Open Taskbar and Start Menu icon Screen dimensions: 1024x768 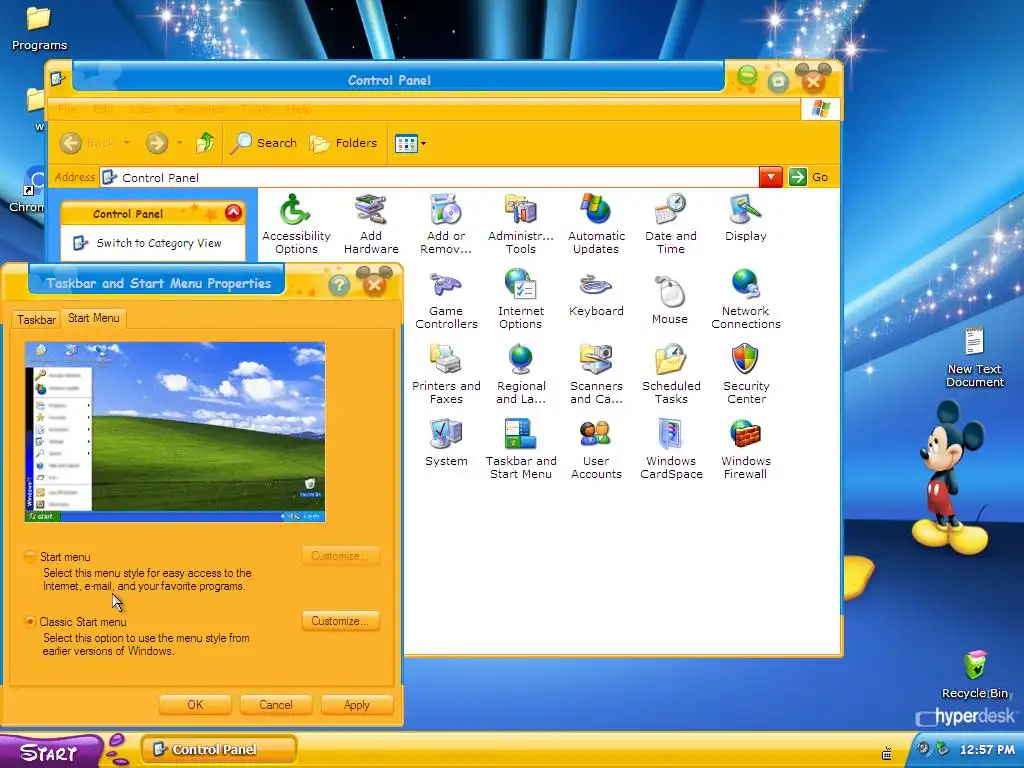pyautogui.click(x=520, y=449)
